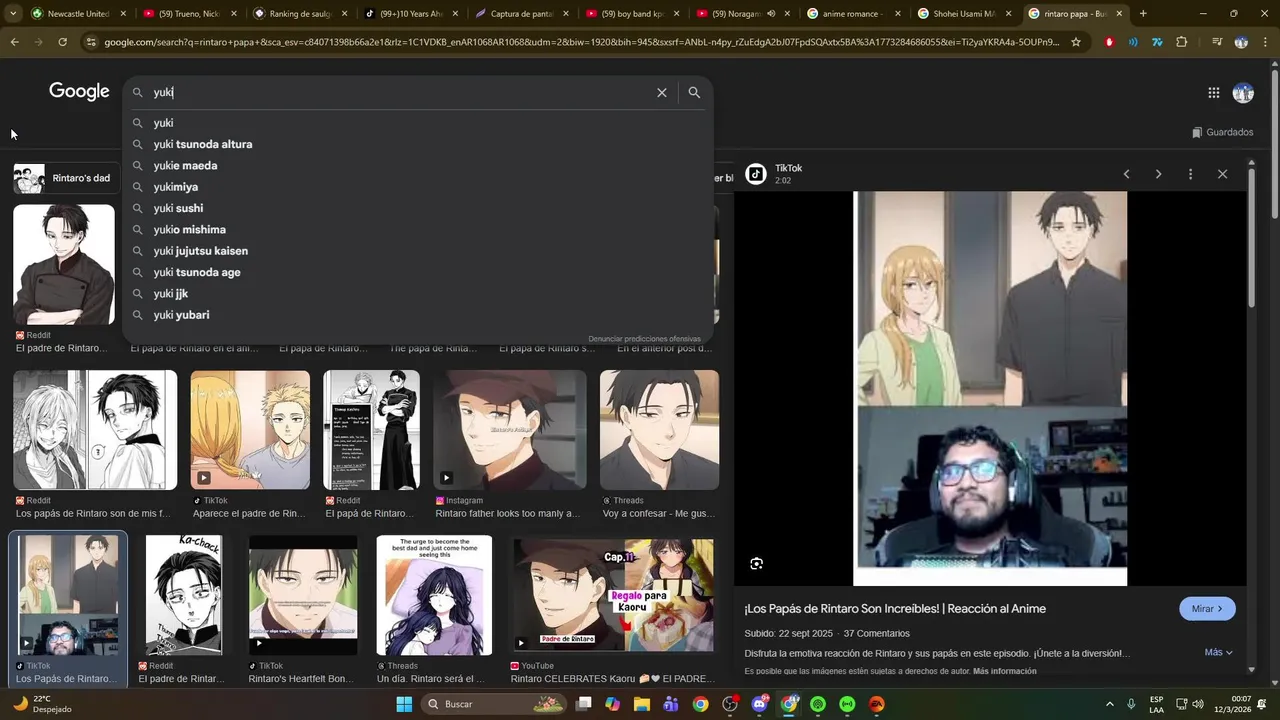Open the Google apps grid
The image size is (1280, 720).
(x=1213, y=93)
